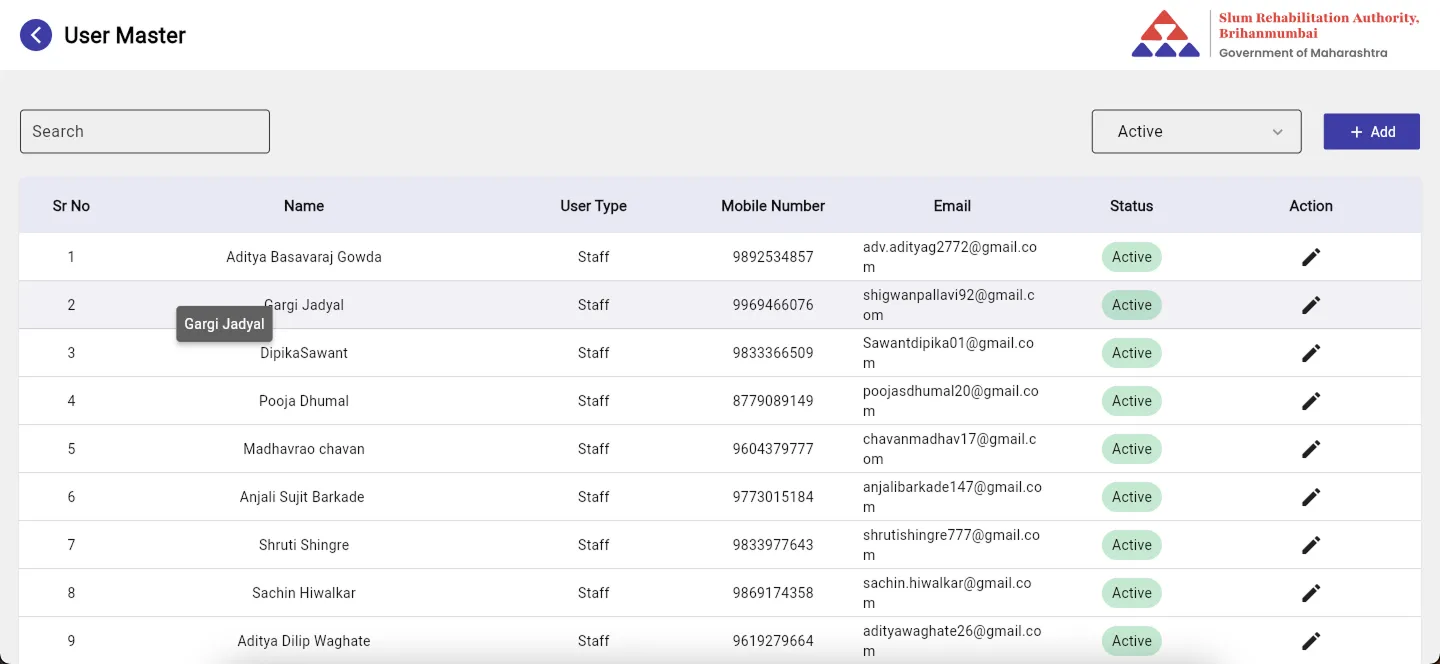
Task: Open the edit pencil for Gargi Jadyal
Action: click(x=1311, y=305)
